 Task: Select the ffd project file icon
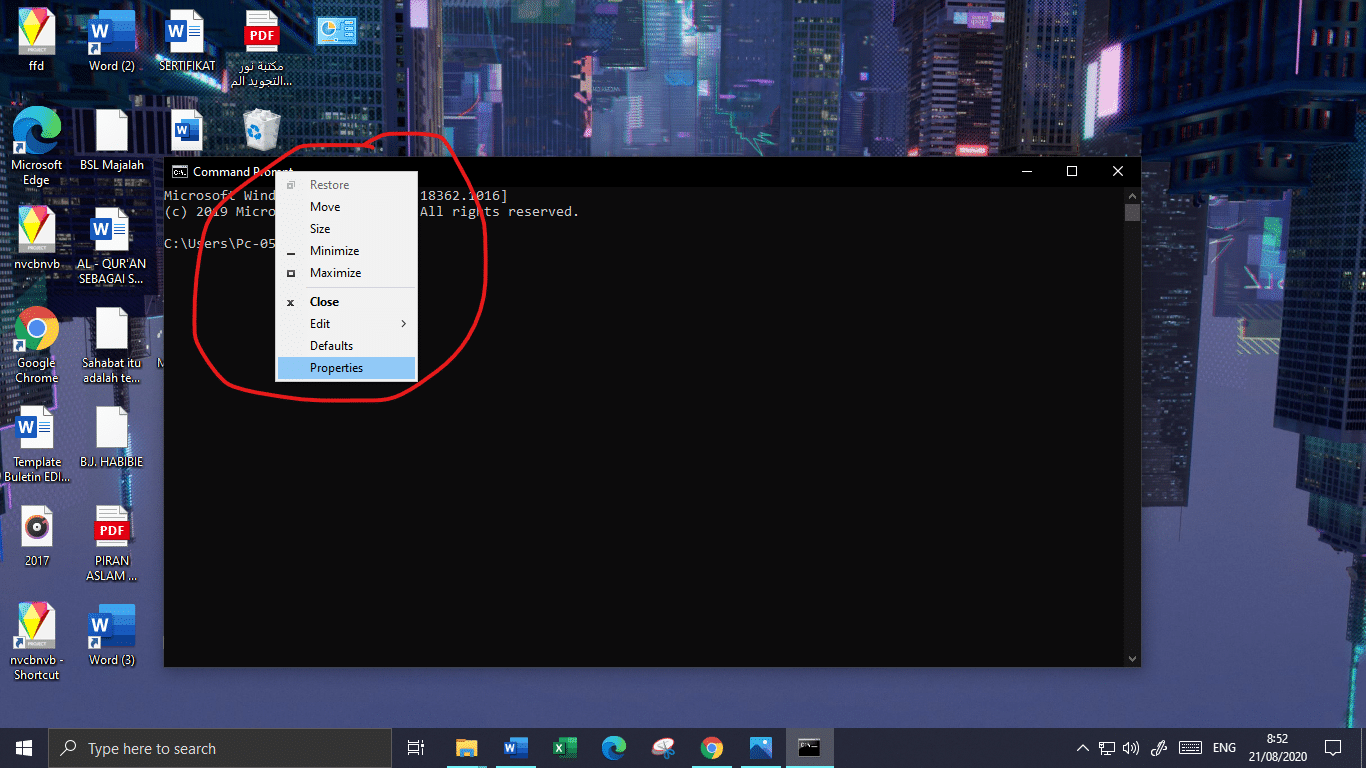point(37,41)
